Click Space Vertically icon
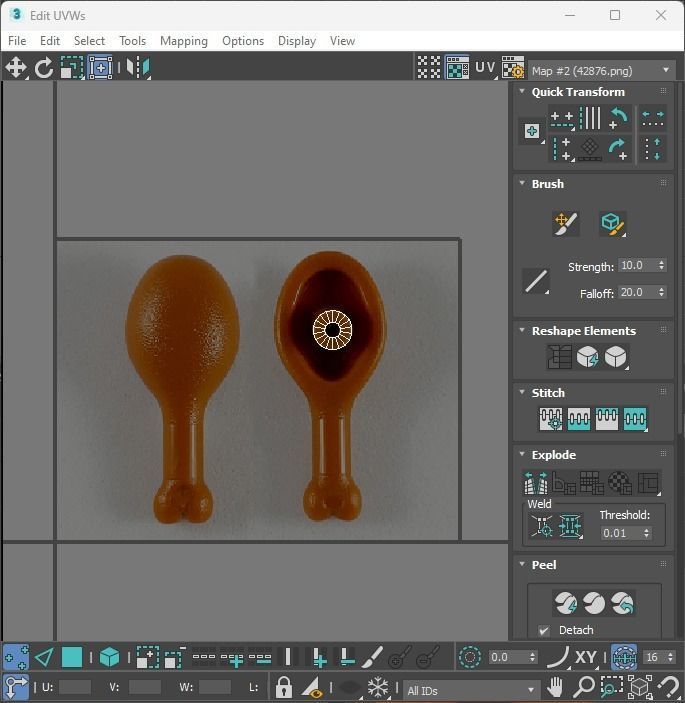This screenshot has width=685, height=703. click(653, 149)
